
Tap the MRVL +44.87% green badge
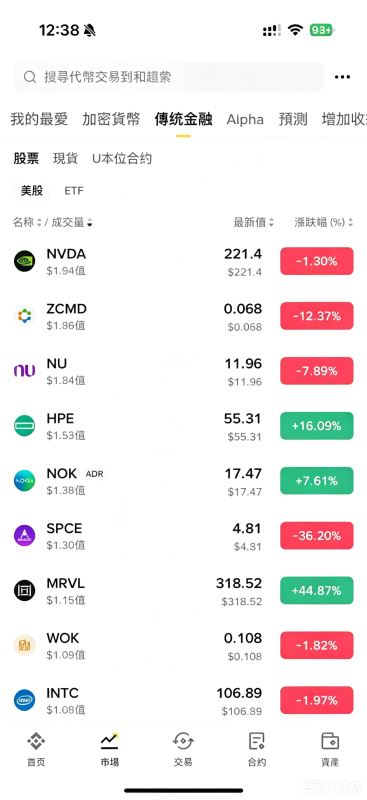tap(316, 590)
